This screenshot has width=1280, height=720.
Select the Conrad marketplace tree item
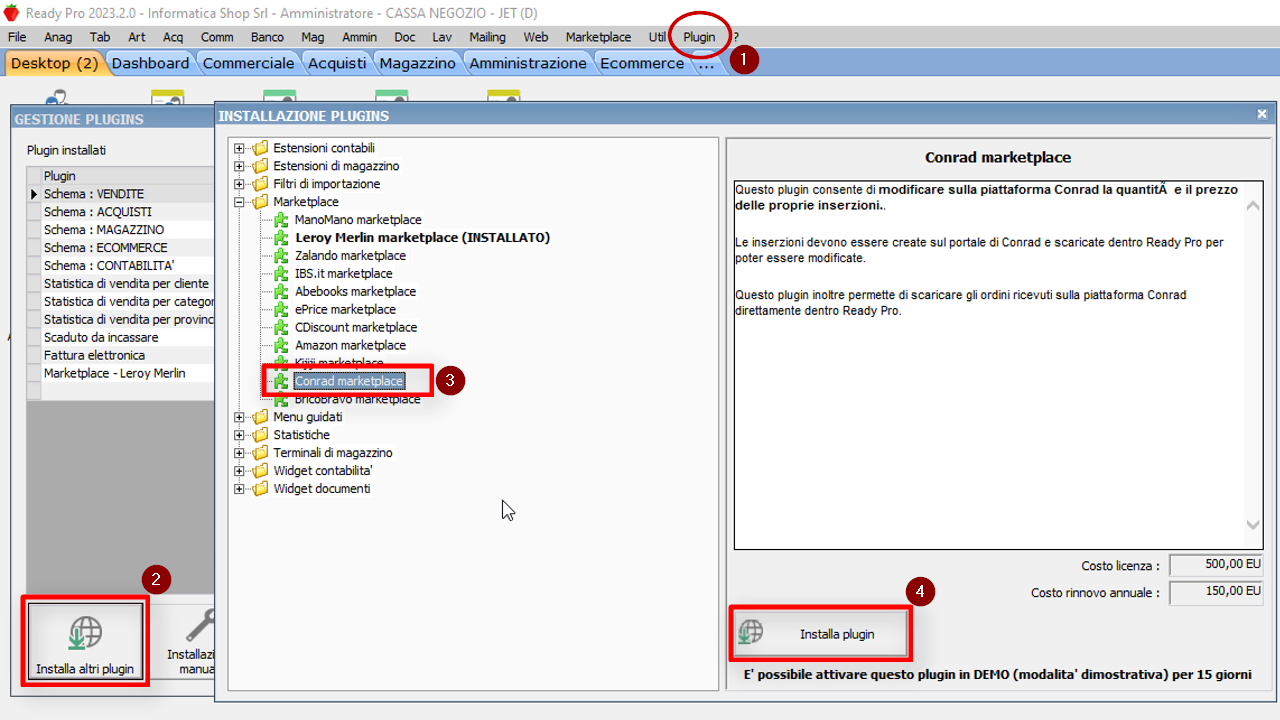click(349, 381)
